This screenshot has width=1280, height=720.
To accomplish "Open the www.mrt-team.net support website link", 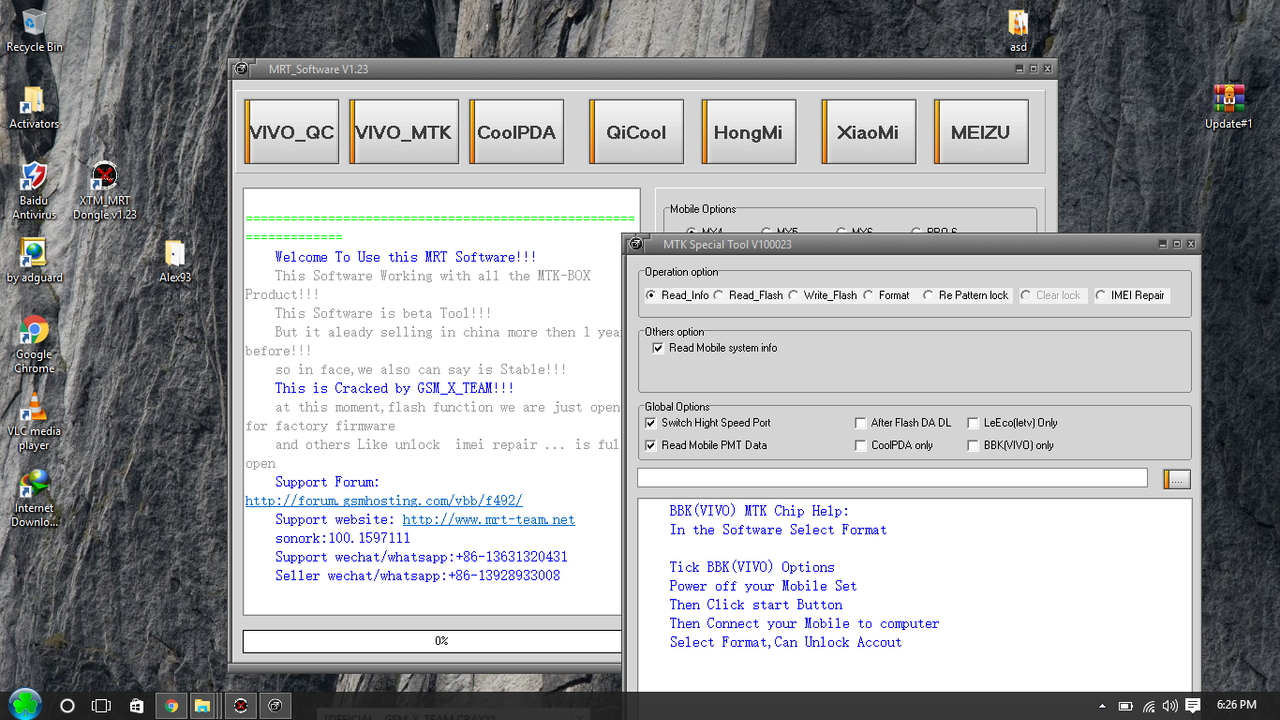I will click(x=489, y=520).
